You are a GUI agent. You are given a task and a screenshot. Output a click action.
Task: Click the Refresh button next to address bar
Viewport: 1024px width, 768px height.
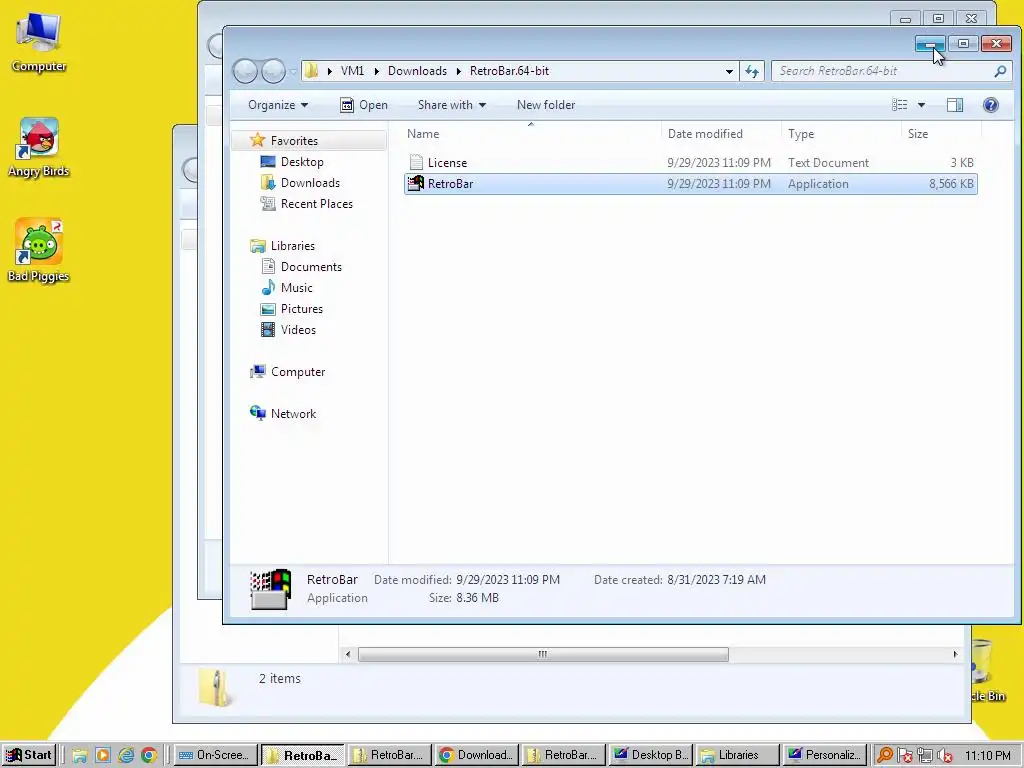[x=752, y=71]
